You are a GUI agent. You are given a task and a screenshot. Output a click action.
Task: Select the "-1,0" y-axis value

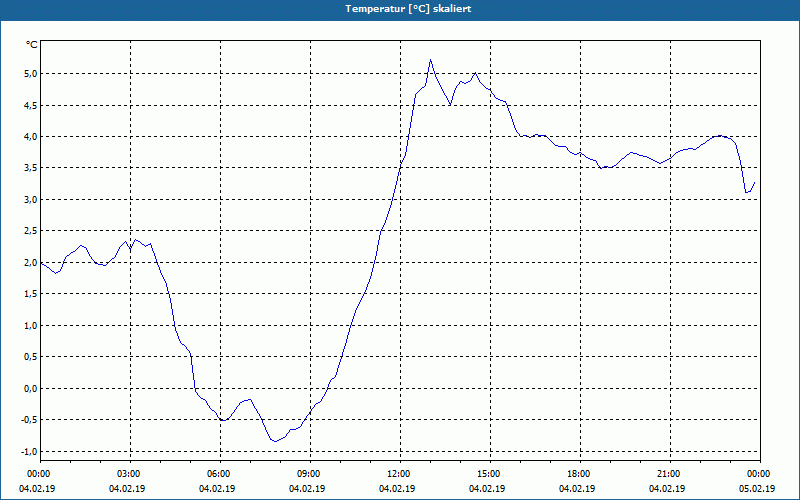click(30, 452)
